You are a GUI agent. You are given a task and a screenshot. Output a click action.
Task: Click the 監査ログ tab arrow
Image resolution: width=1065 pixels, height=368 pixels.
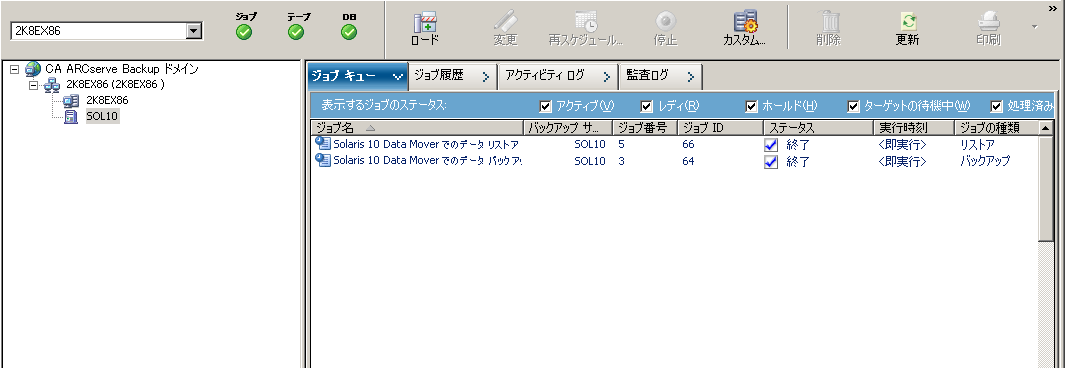pos(691,77)
